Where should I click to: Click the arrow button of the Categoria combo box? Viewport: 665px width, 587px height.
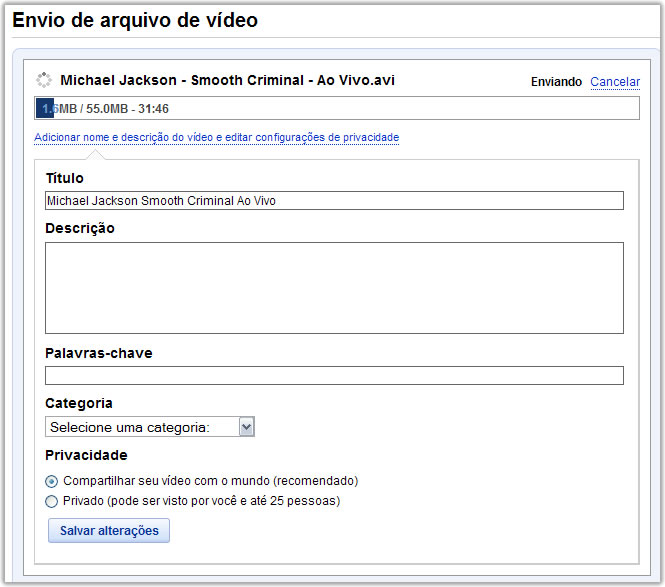(247, 428)
